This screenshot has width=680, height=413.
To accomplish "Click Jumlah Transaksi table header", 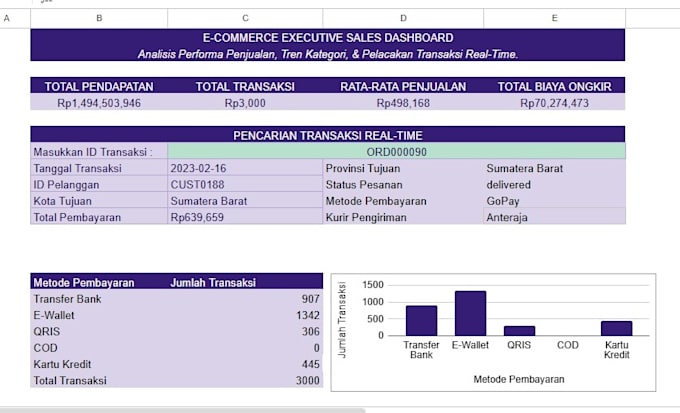I will pos(213,283).
